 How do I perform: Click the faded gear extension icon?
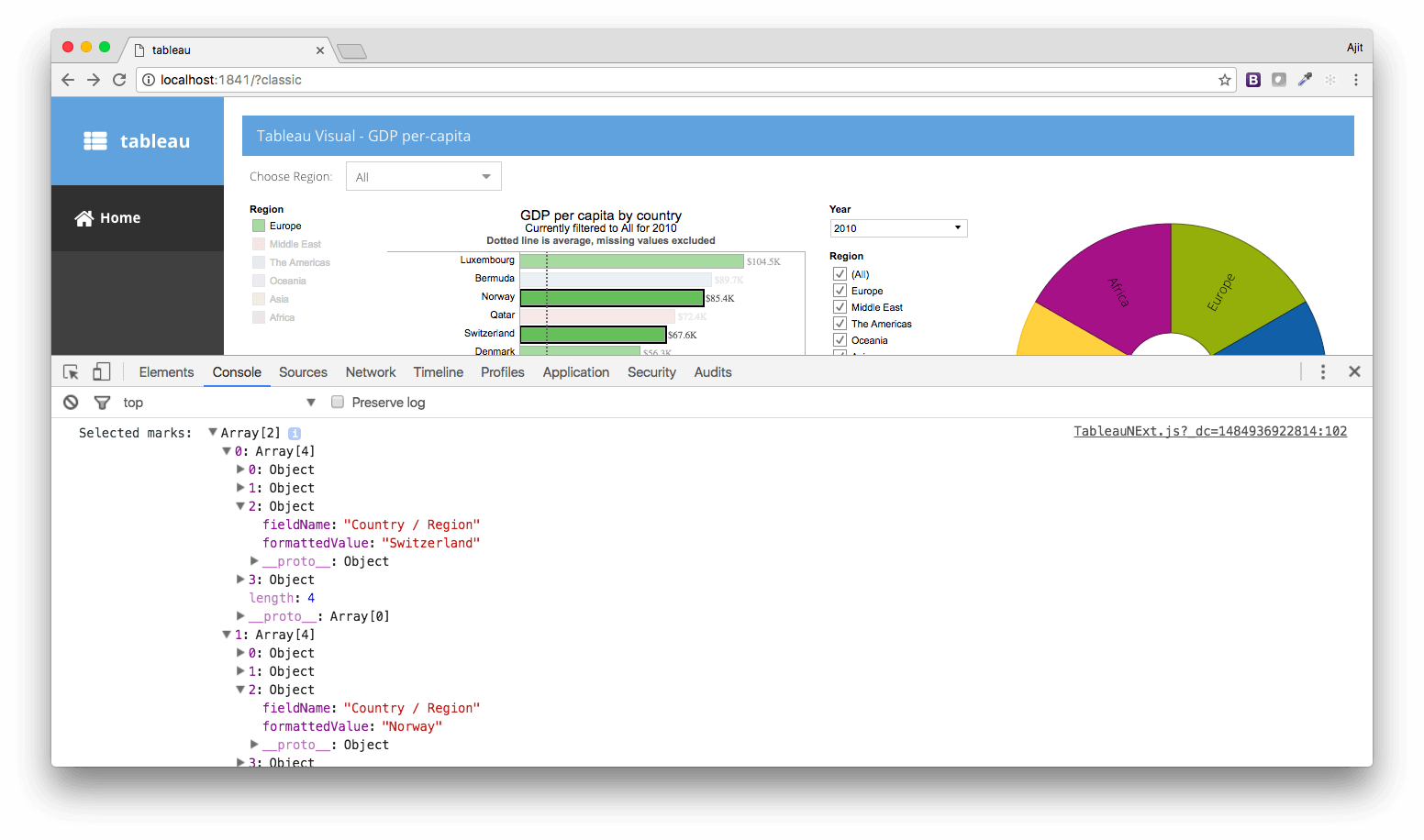click(1330, 80)
